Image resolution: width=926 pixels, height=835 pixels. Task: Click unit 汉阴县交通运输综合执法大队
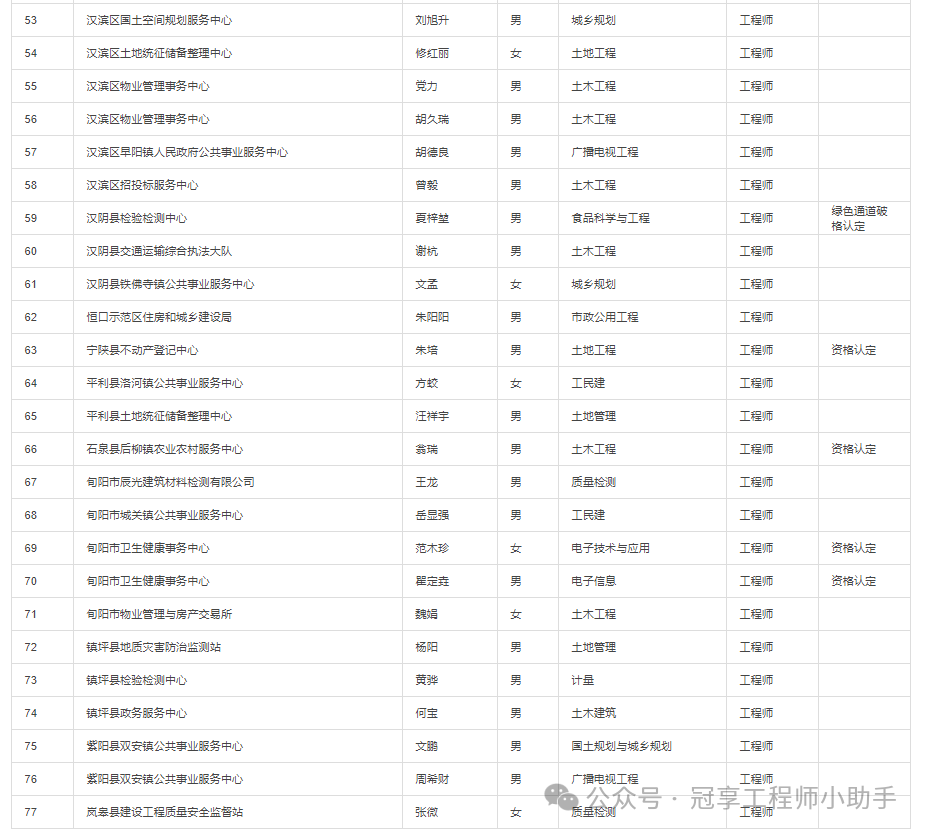tap(159, 252)
